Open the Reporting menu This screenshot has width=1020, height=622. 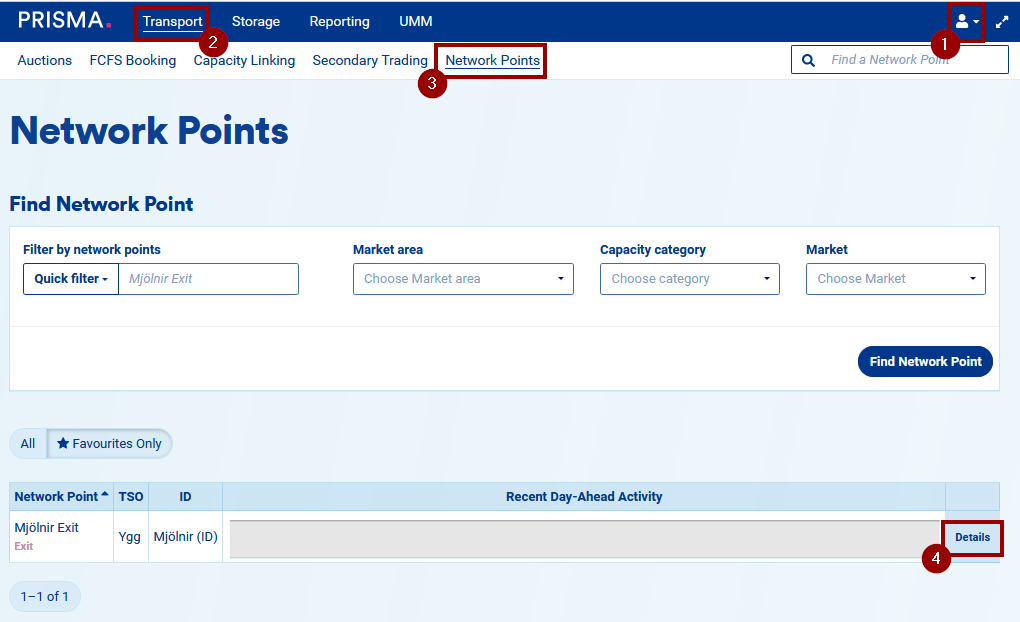pyautogui.click(x=339, y=21)
